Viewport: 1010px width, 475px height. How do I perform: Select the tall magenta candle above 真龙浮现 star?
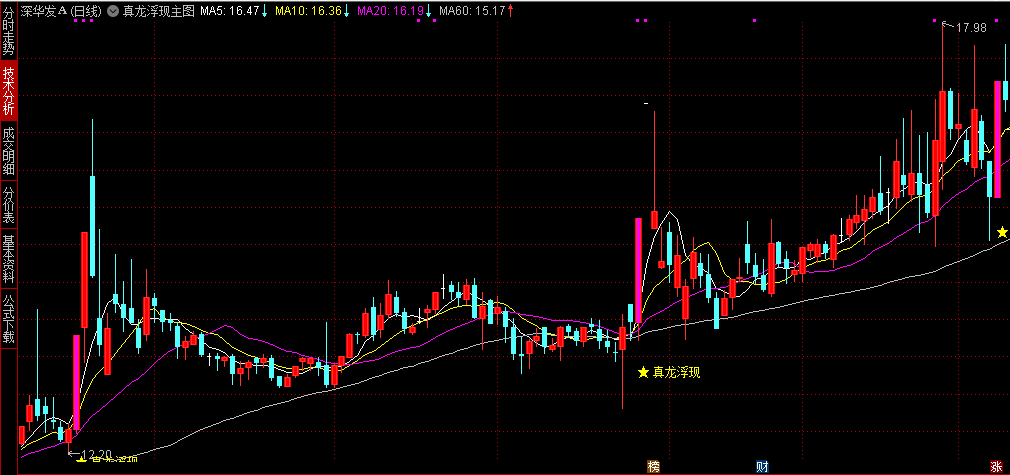pos(638,271)
